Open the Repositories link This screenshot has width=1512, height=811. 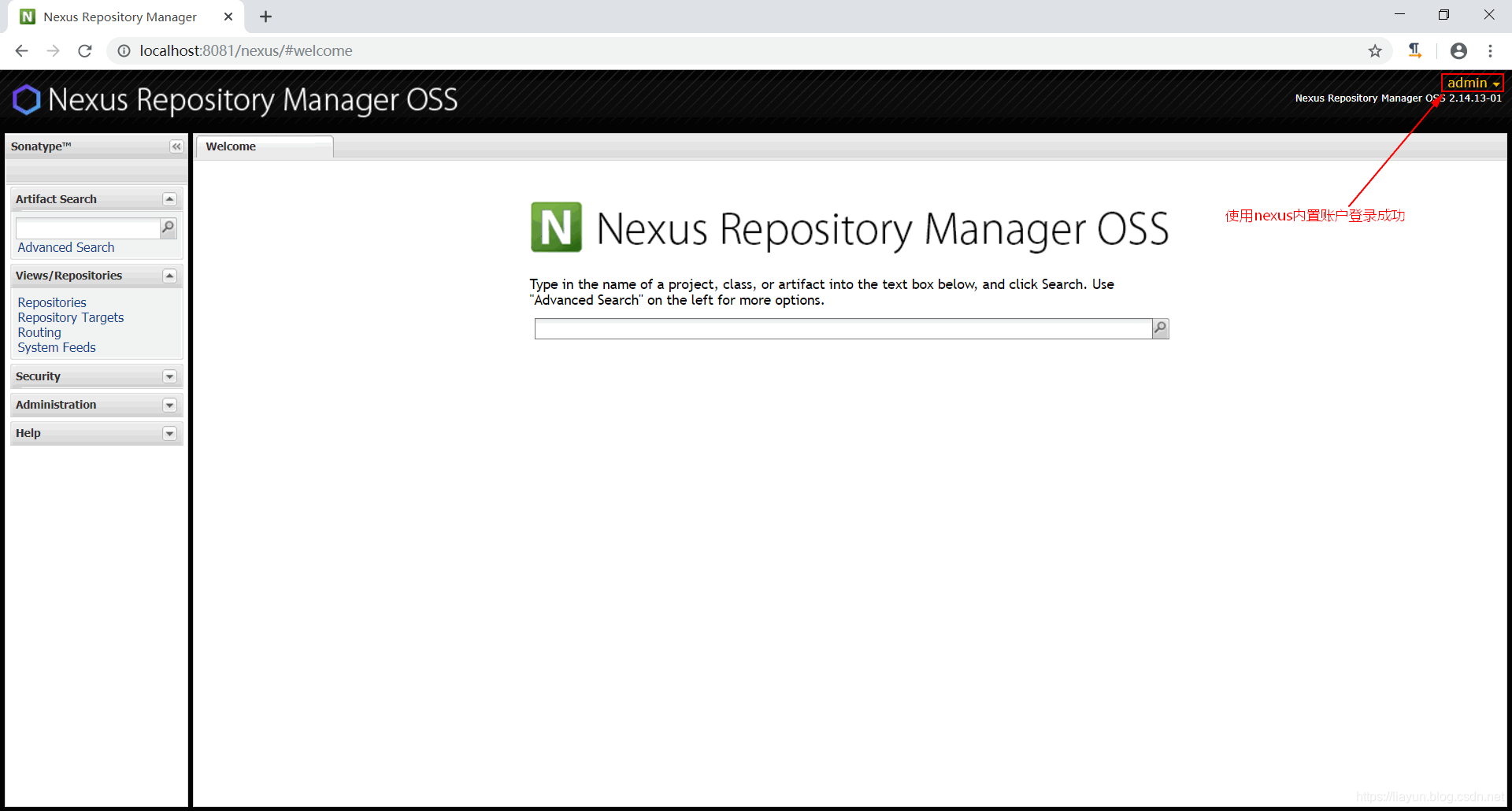(x=52, y=302)
